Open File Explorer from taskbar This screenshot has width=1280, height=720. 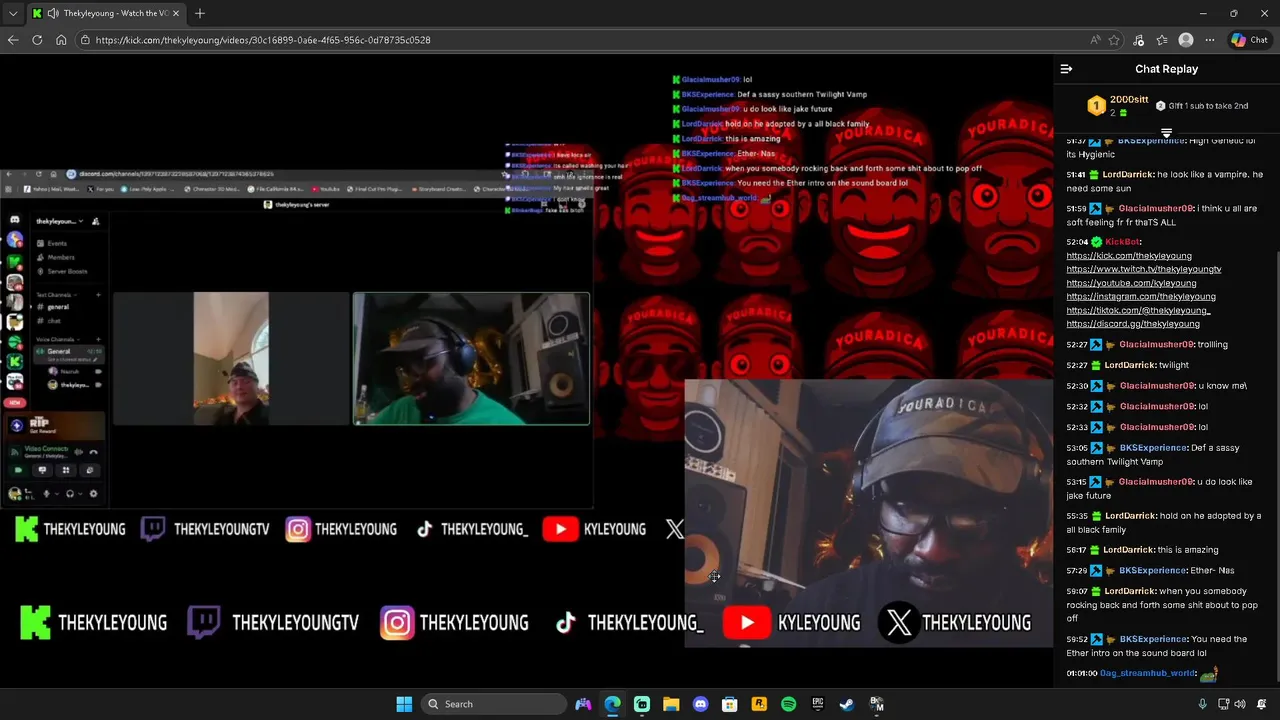[x=671, y=704]
